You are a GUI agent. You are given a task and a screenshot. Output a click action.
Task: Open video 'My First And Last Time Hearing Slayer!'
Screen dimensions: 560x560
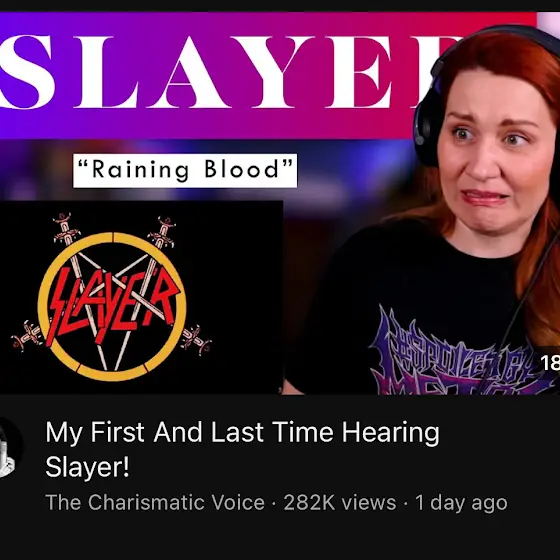click(242, 449)
